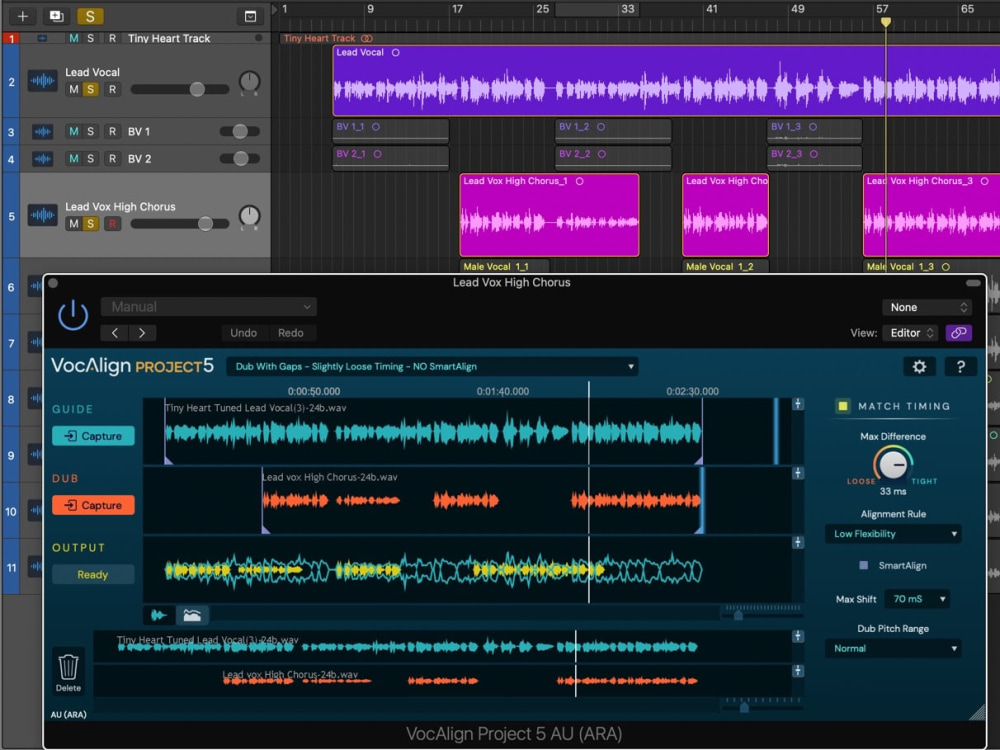The image size is (1000, 750).
Task: Open the Alignment Rule Low Flexibility dropdown
Action: pos(893,534)
